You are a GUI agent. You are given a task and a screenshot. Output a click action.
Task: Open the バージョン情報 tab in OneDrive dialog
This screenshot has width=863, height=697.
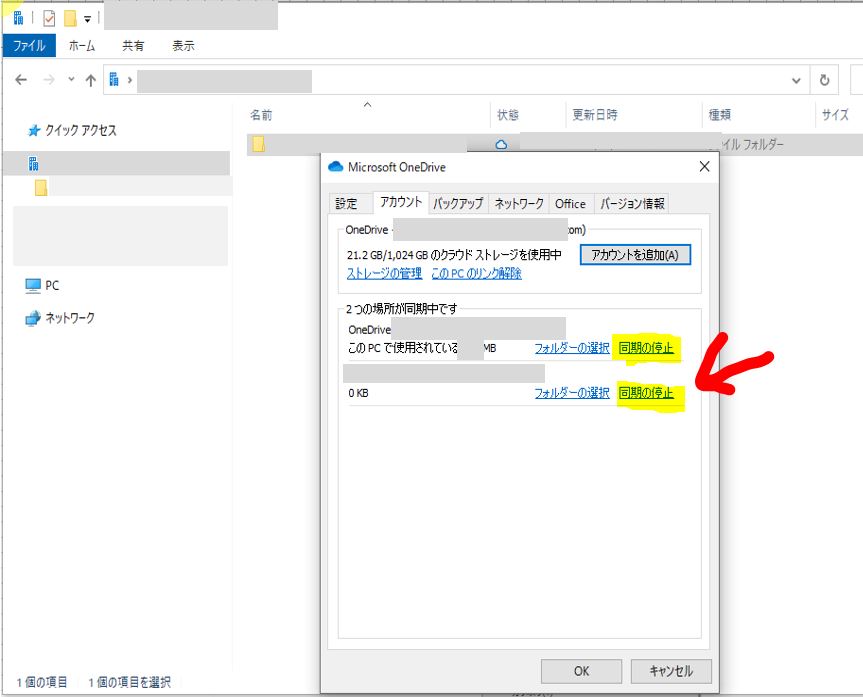point(632,204)
